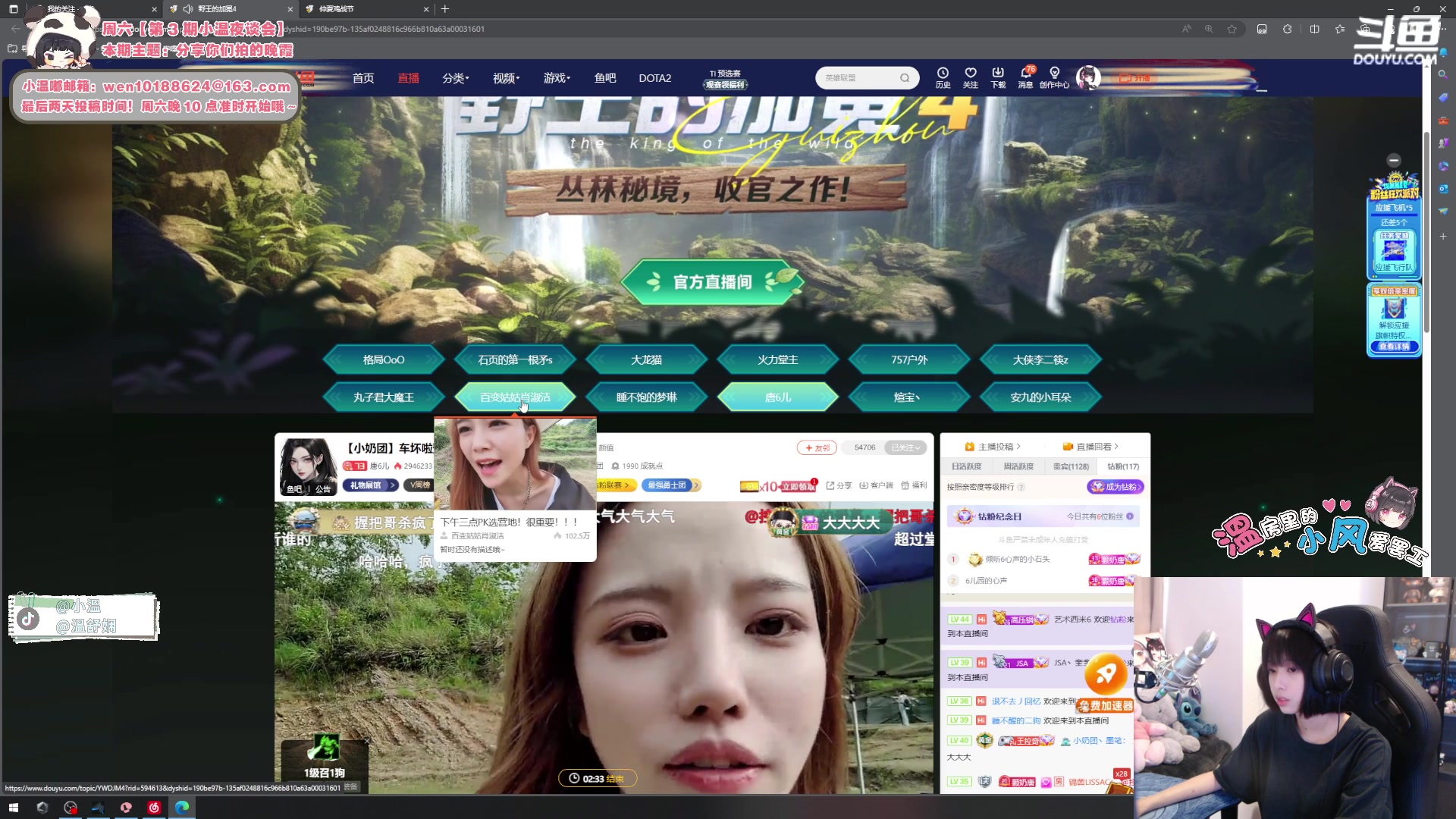Click the search magnifier icon in search box
This screenshot has height=819, width=1456.
tap(905, 78)
